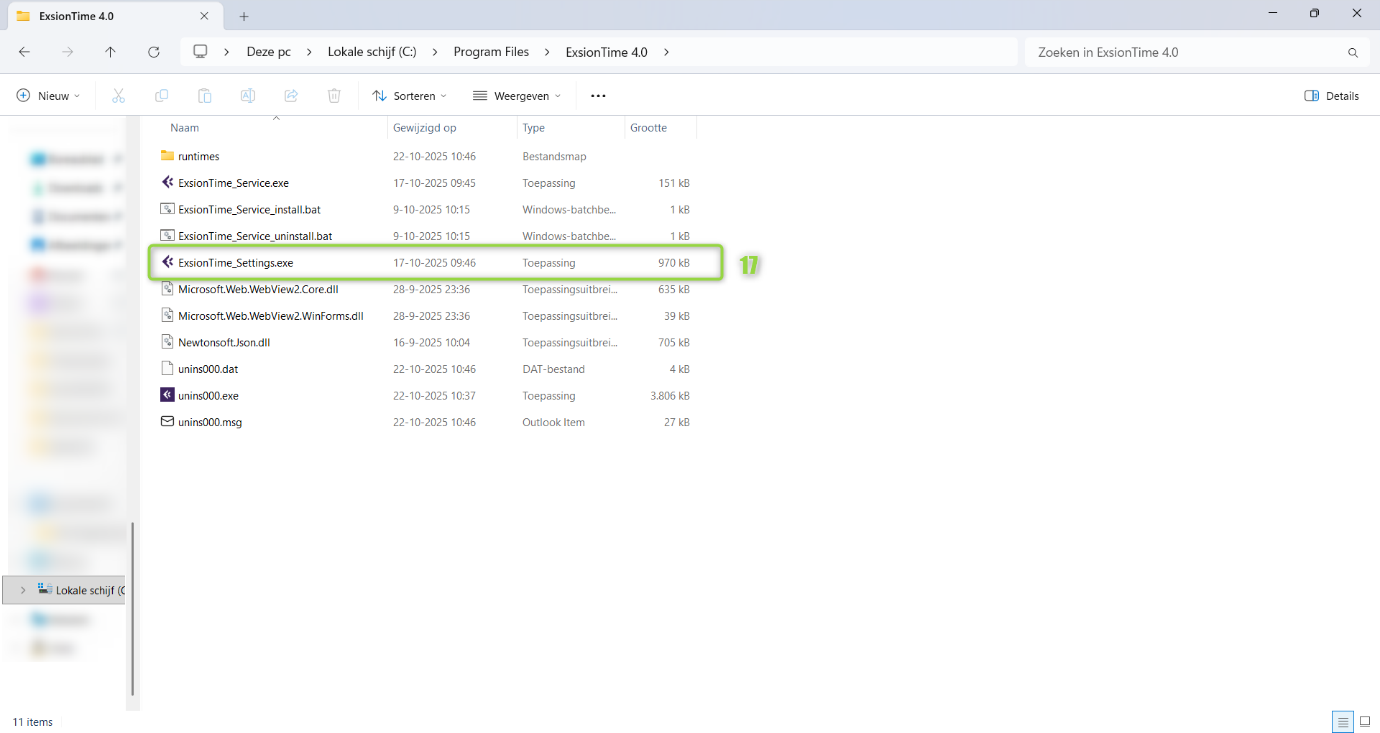Viewport: 1380px width, 733px height.
Task: Select the unins000.dat file icon
Action: 167,368
